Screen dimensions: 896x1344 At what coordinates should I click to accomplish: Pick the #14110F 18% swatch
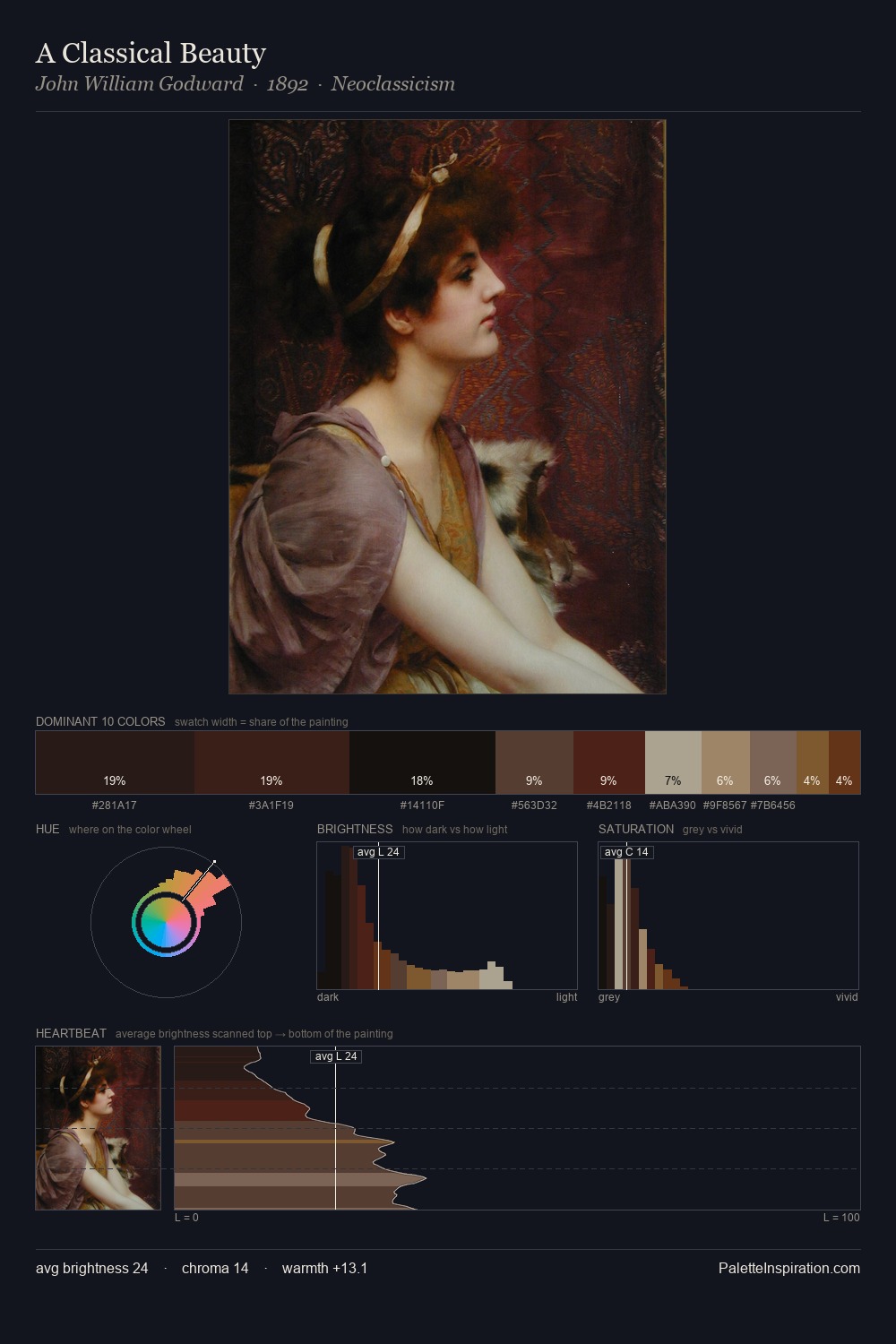[422, 762]
